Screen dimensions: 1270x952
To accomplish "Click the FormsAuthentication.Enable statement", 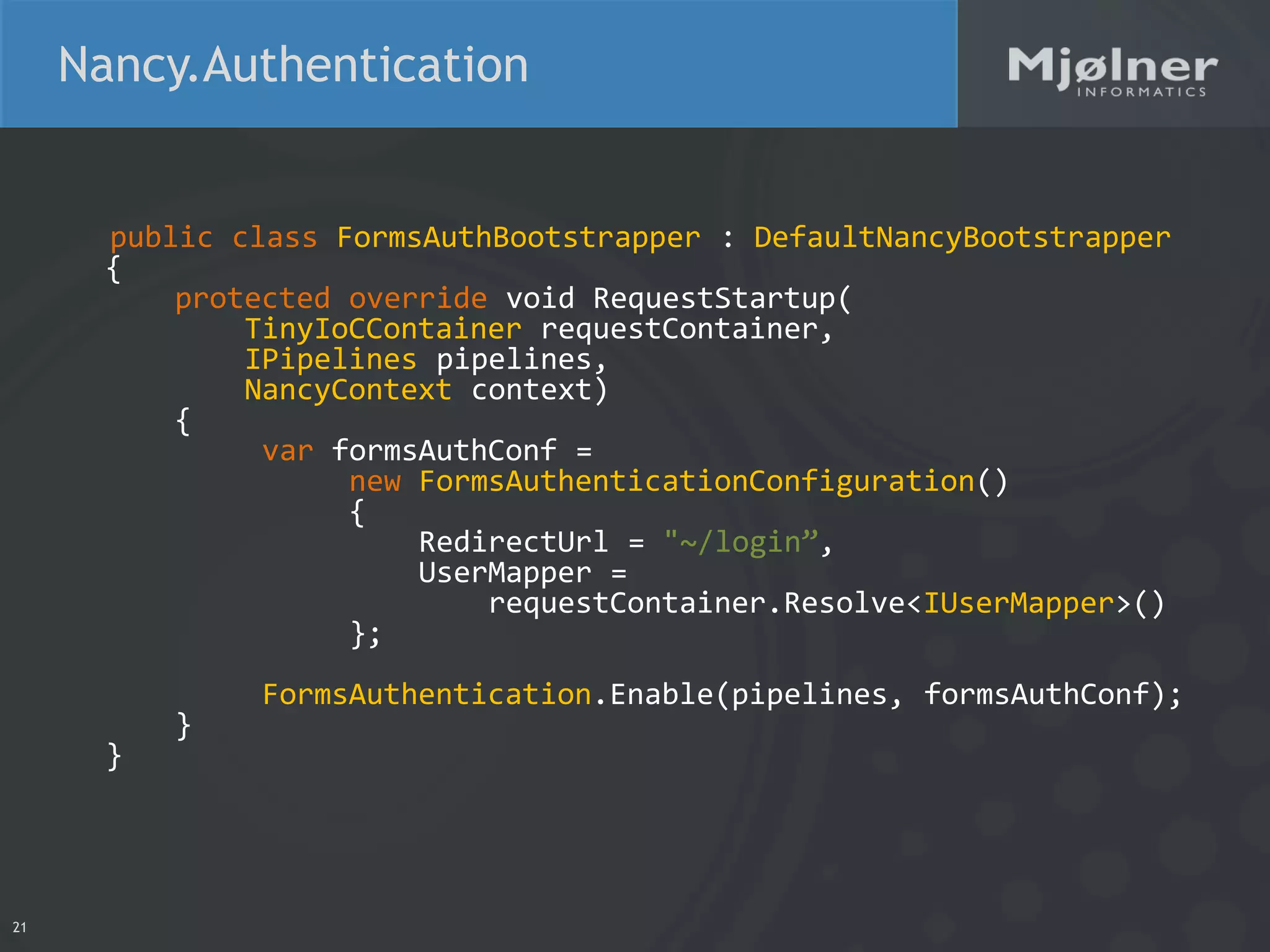I will [x=722, y=695].
